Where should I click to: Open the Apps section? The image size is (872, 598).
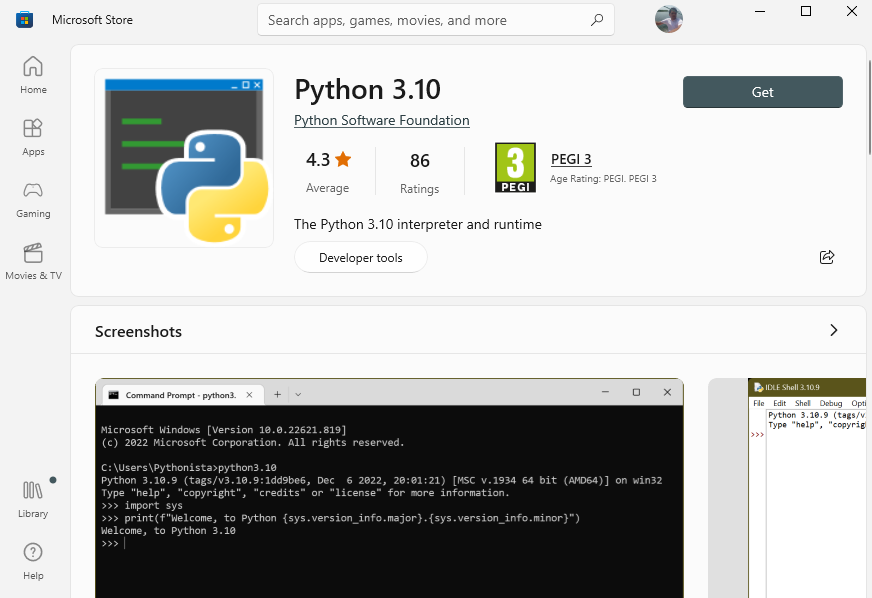(x=33, y=137)
